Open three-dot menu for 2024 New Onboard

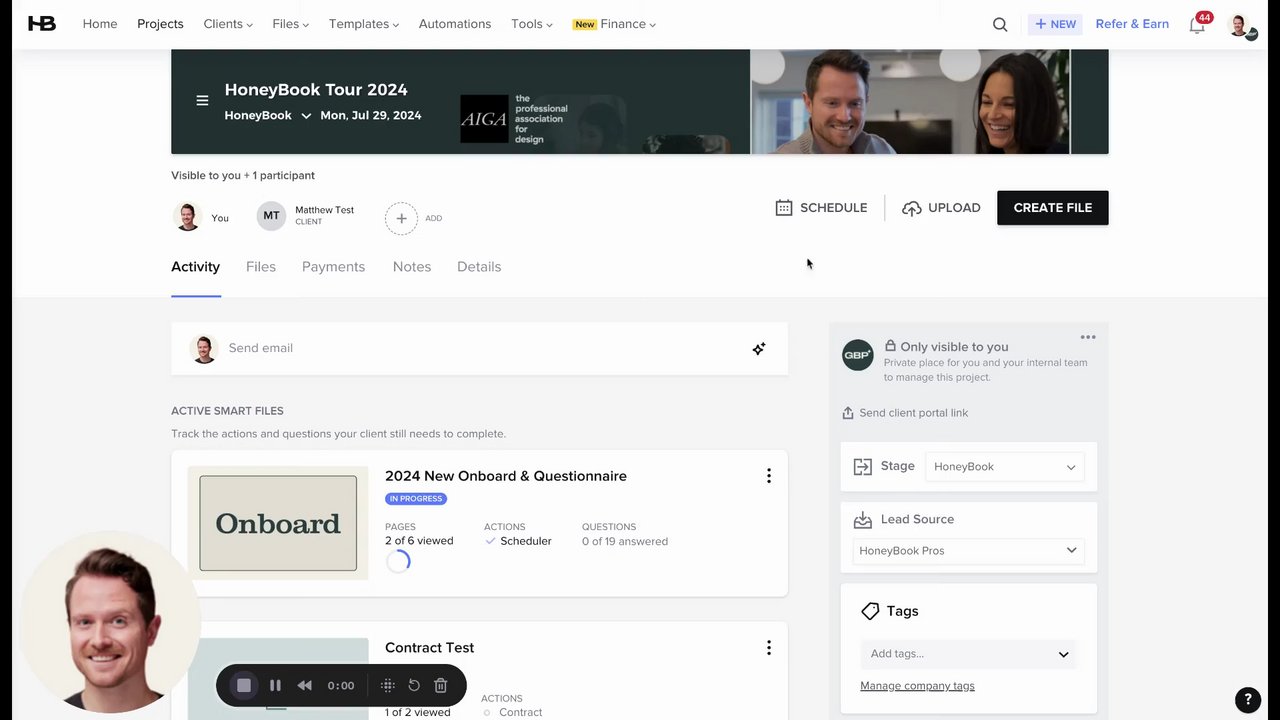pos(769,476)
